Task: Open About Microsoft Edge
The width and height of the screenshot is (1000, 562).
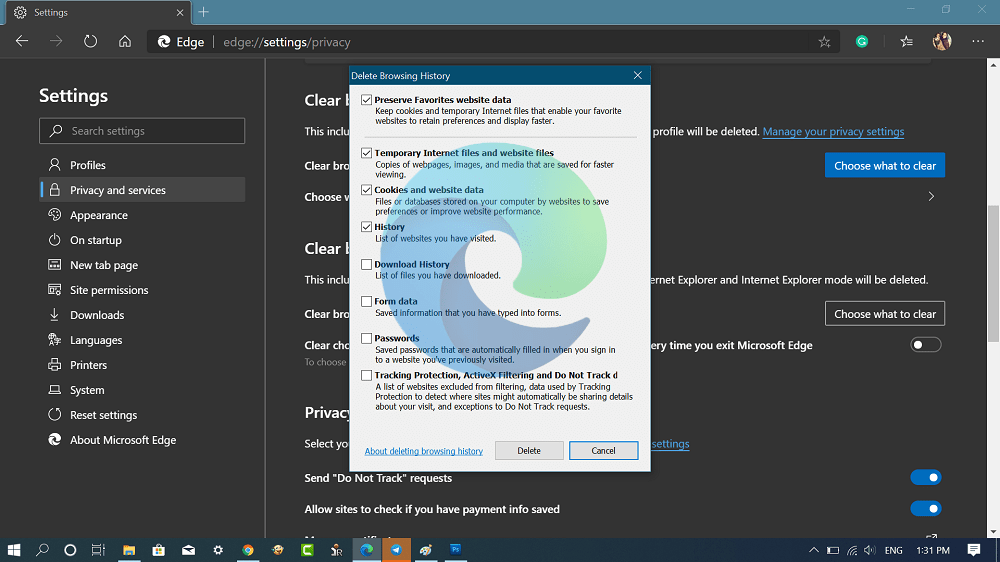Action: (x=142, y=440)
